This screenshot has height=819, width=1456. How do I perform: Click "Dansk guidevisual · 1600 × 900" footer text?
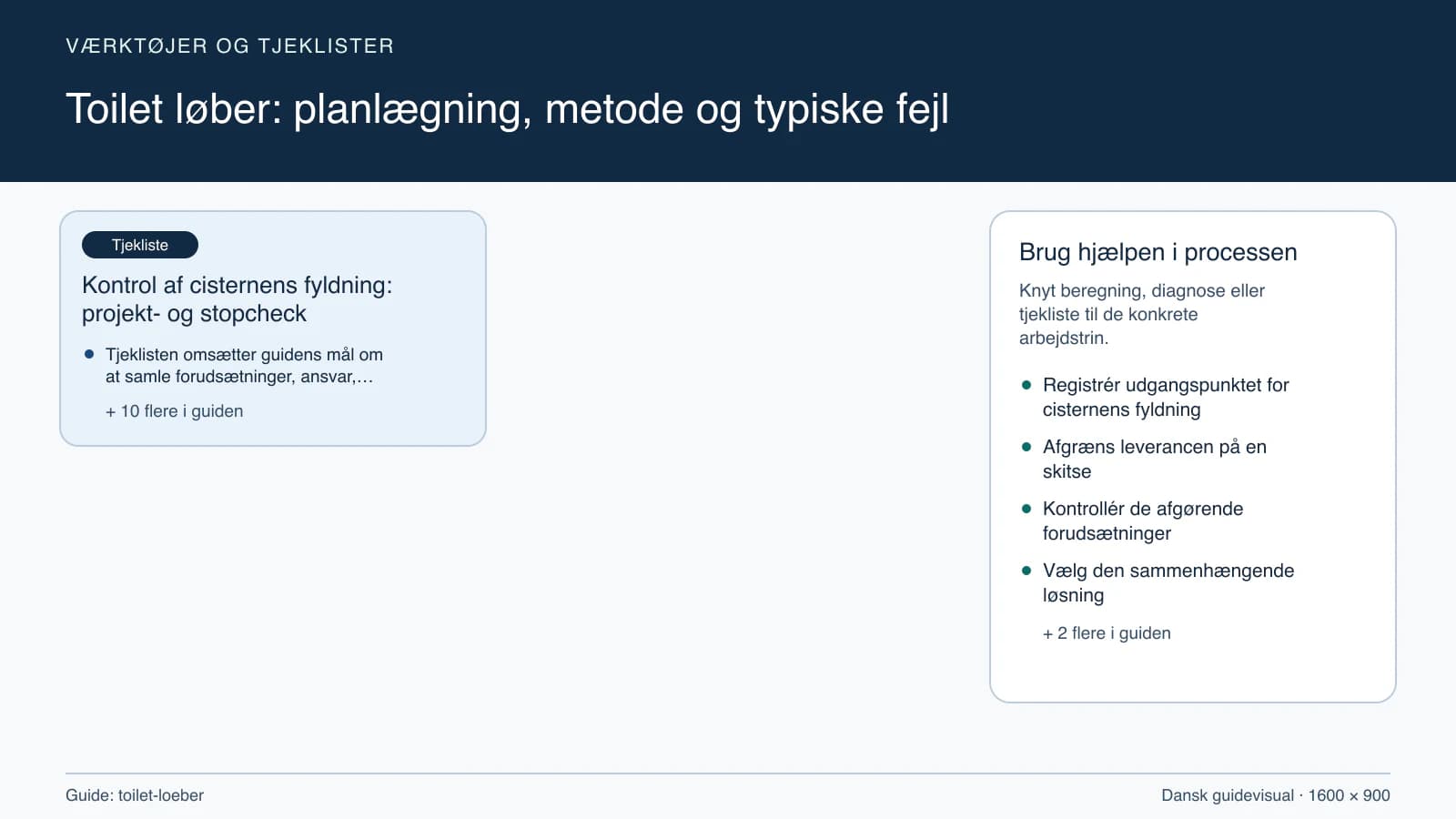coord(1276,795)
